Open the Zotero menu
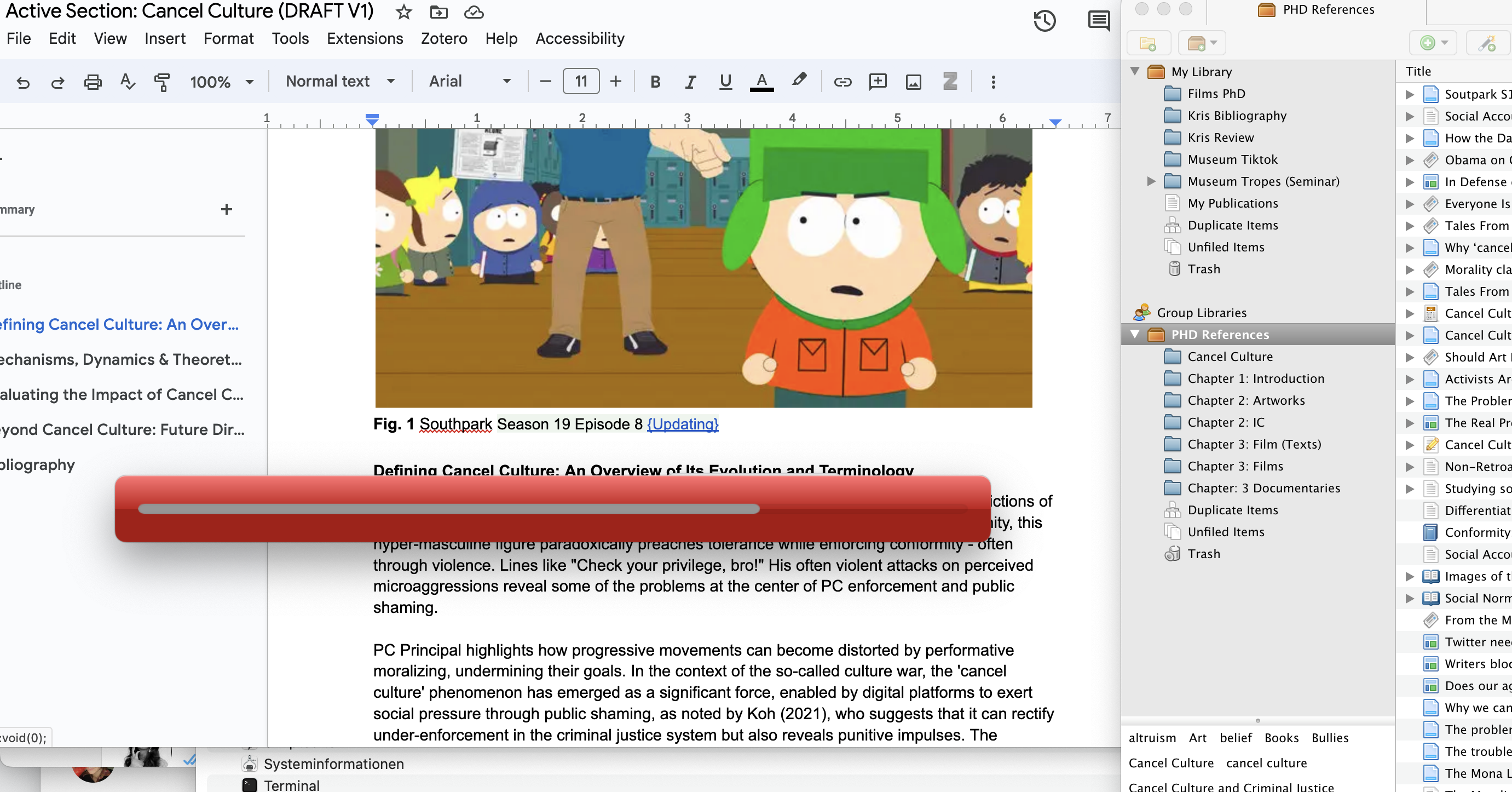 pyautogui.click(x=444, y=39)
